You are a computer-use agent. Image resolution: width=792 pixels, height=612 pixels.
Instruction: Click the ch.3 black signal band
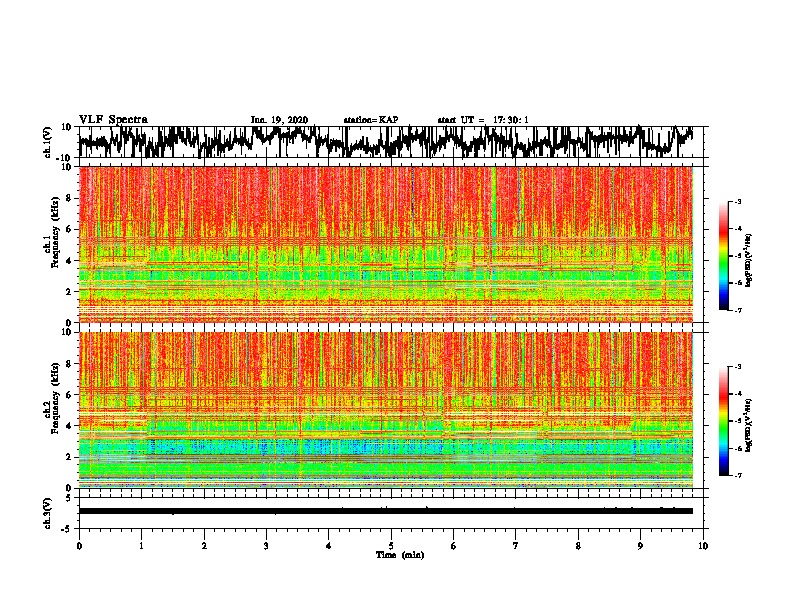[385, 511]
